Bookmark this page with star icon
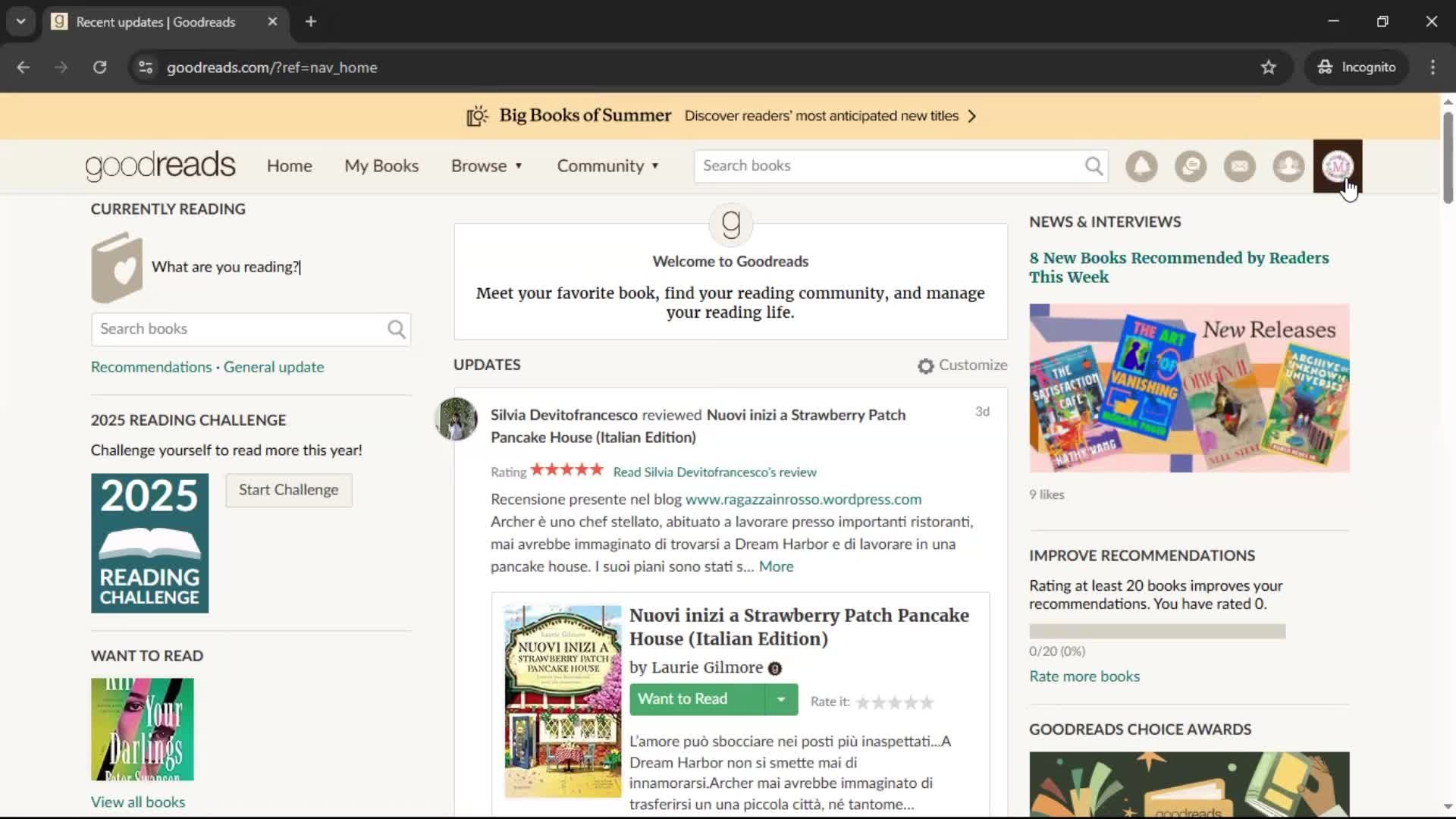 point(1269,67)
